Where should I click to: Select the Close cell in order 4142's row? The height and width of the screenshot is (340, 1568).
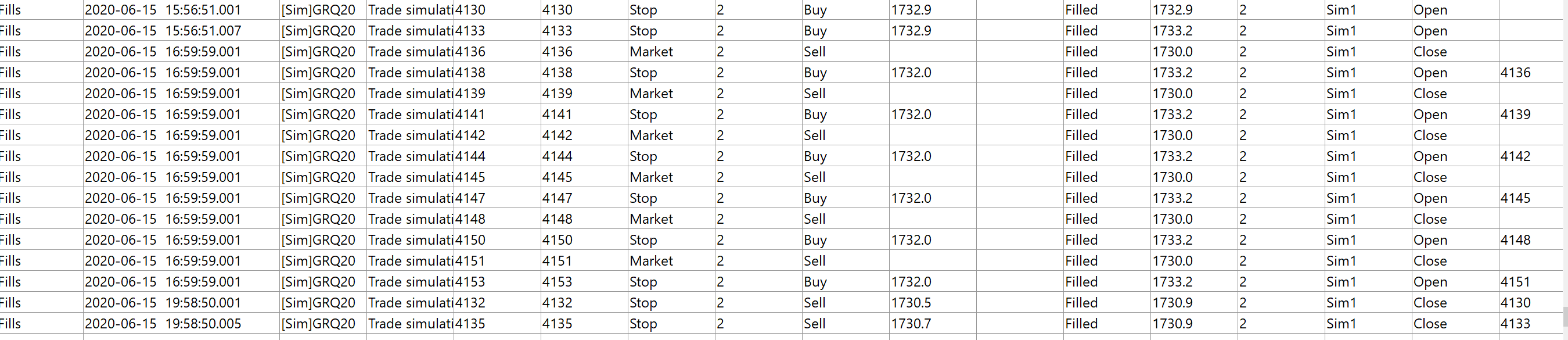[1430, 135]
